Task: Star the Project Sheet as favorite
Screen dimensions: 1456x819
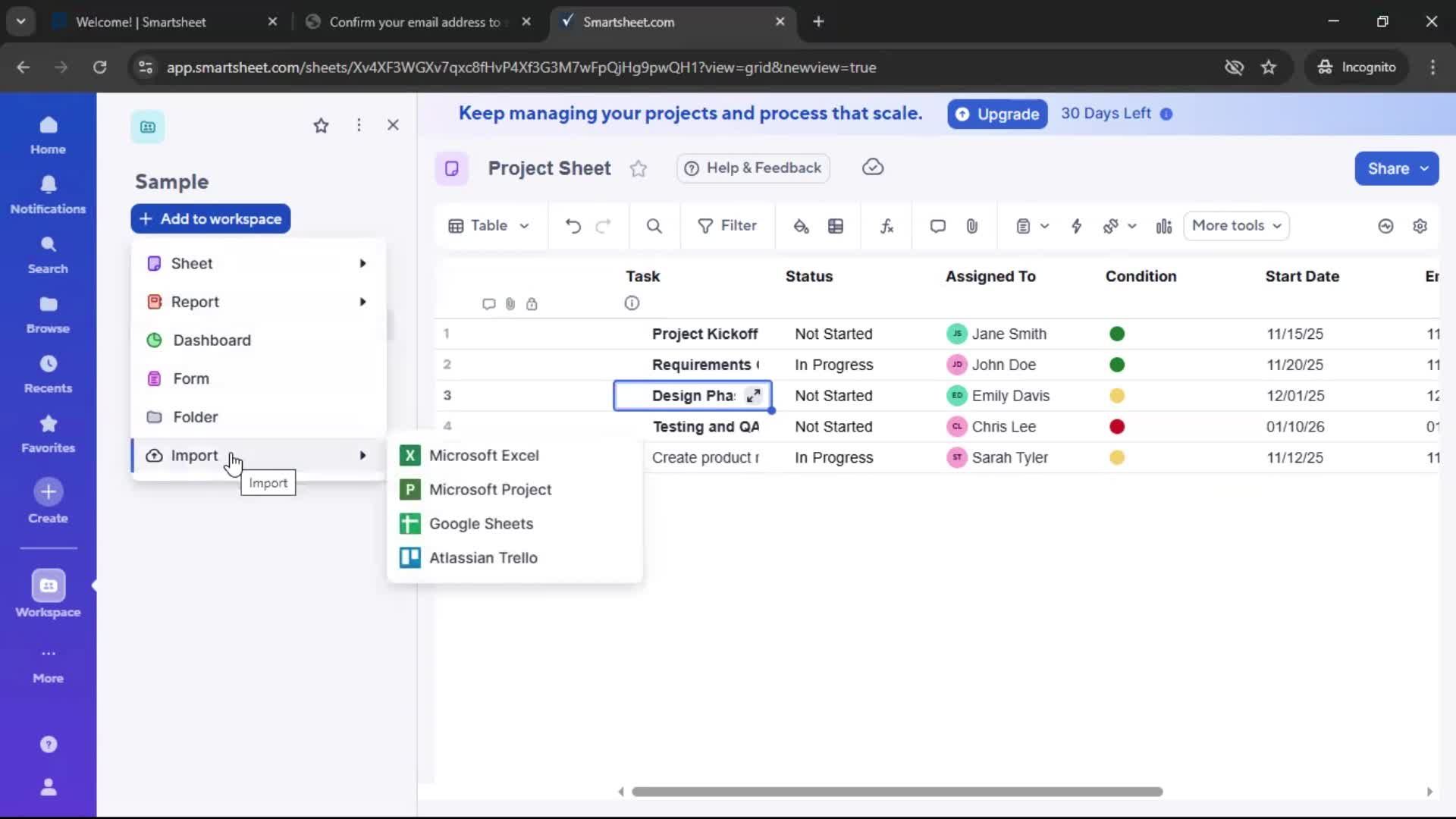Action: pos(639,168)
